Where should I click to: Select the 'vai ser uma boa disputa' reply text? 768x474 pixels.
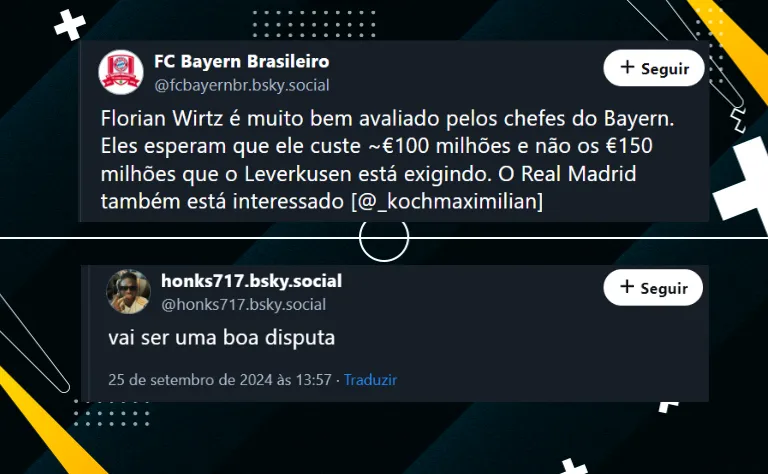tap(221, 337)
